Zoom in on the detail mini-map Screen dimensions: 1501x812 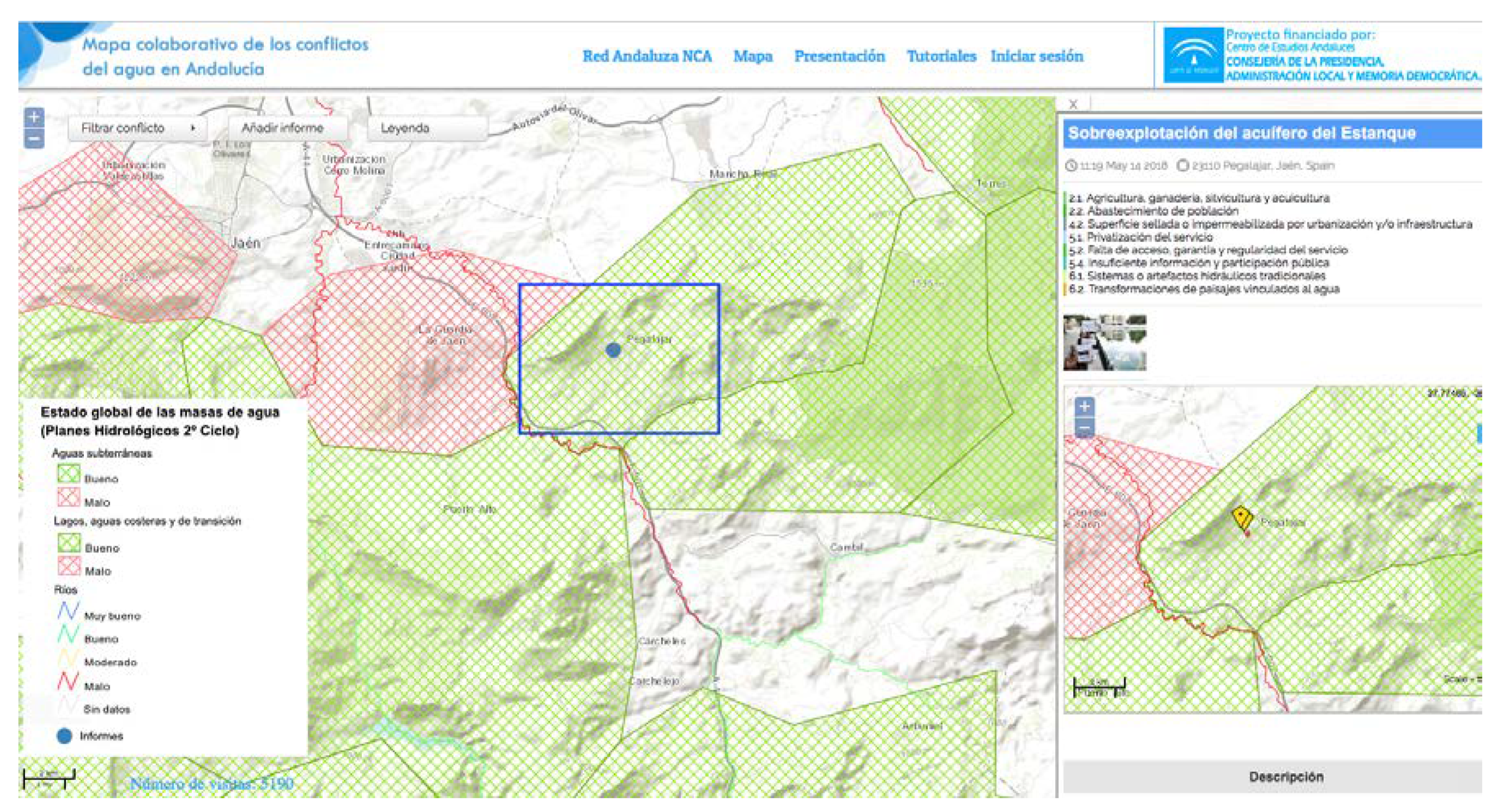(1084, 406)
